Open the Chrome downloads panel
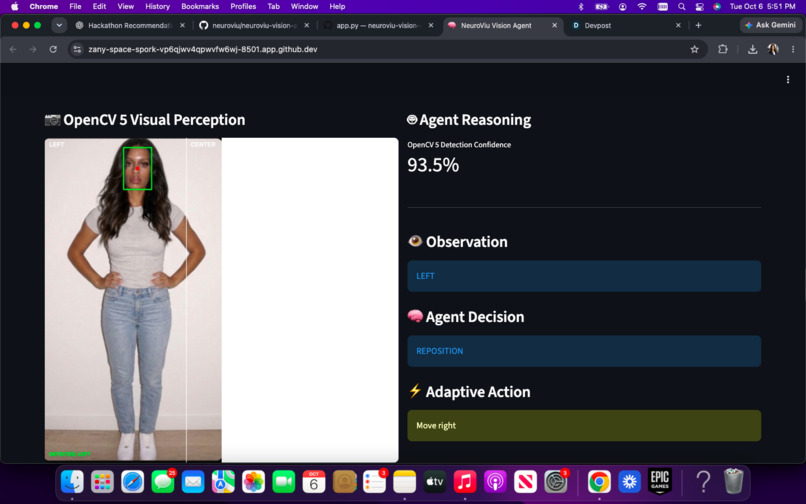 tap(753, 49)
